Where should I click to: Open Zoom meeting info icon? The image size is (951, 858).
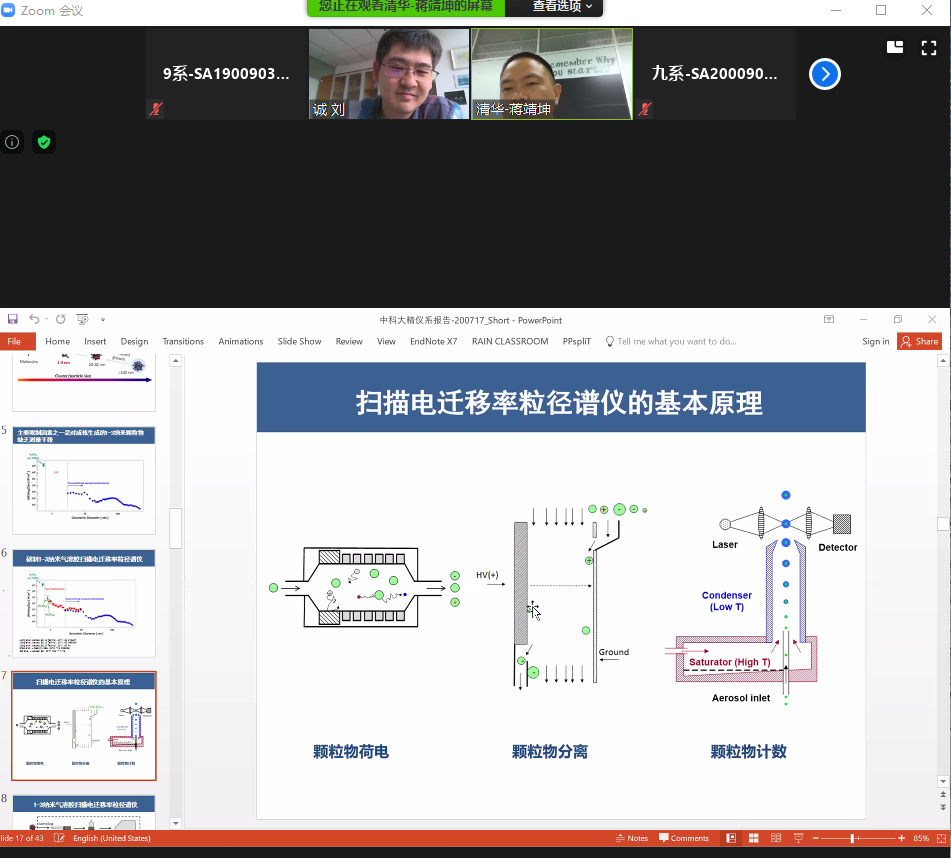coord(12,142)
